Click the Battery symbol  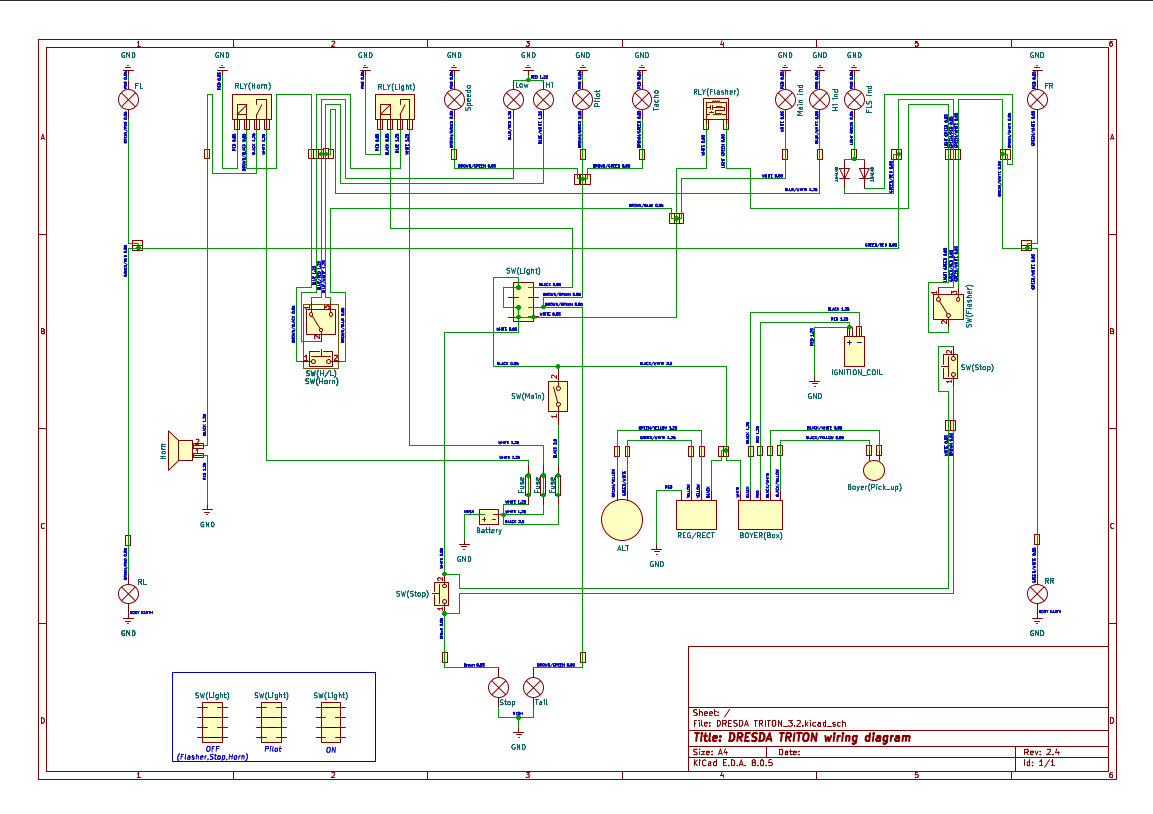click(x=489, y=518)
